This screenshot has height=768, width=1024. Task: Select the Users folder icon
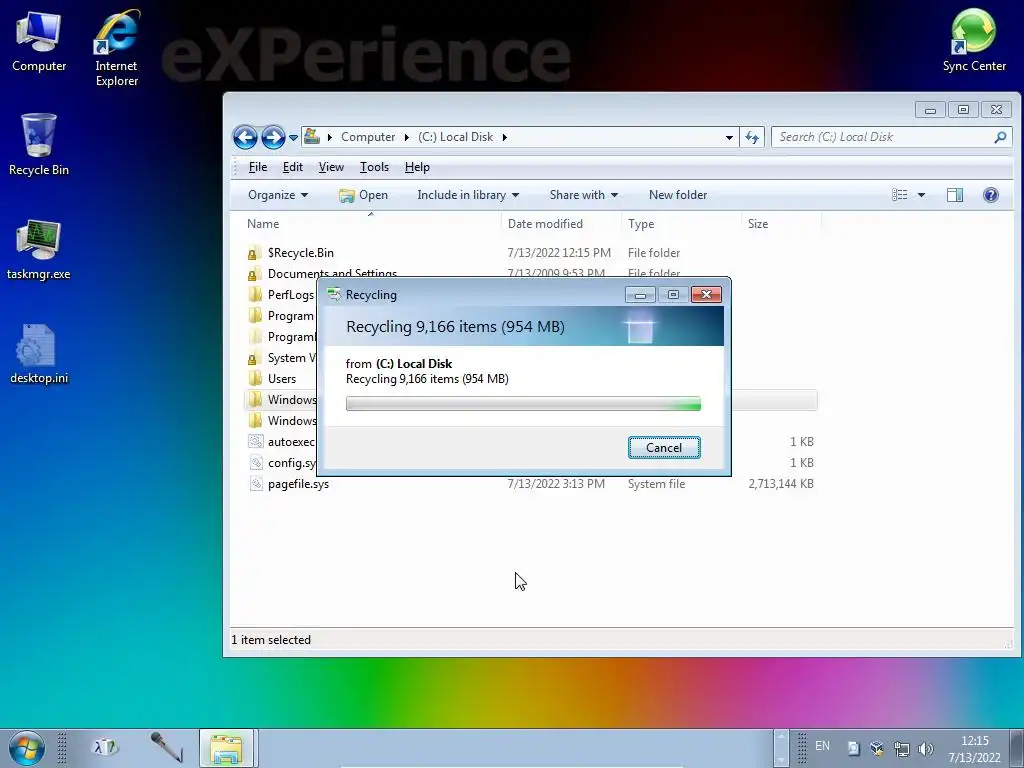pos(255,379)
